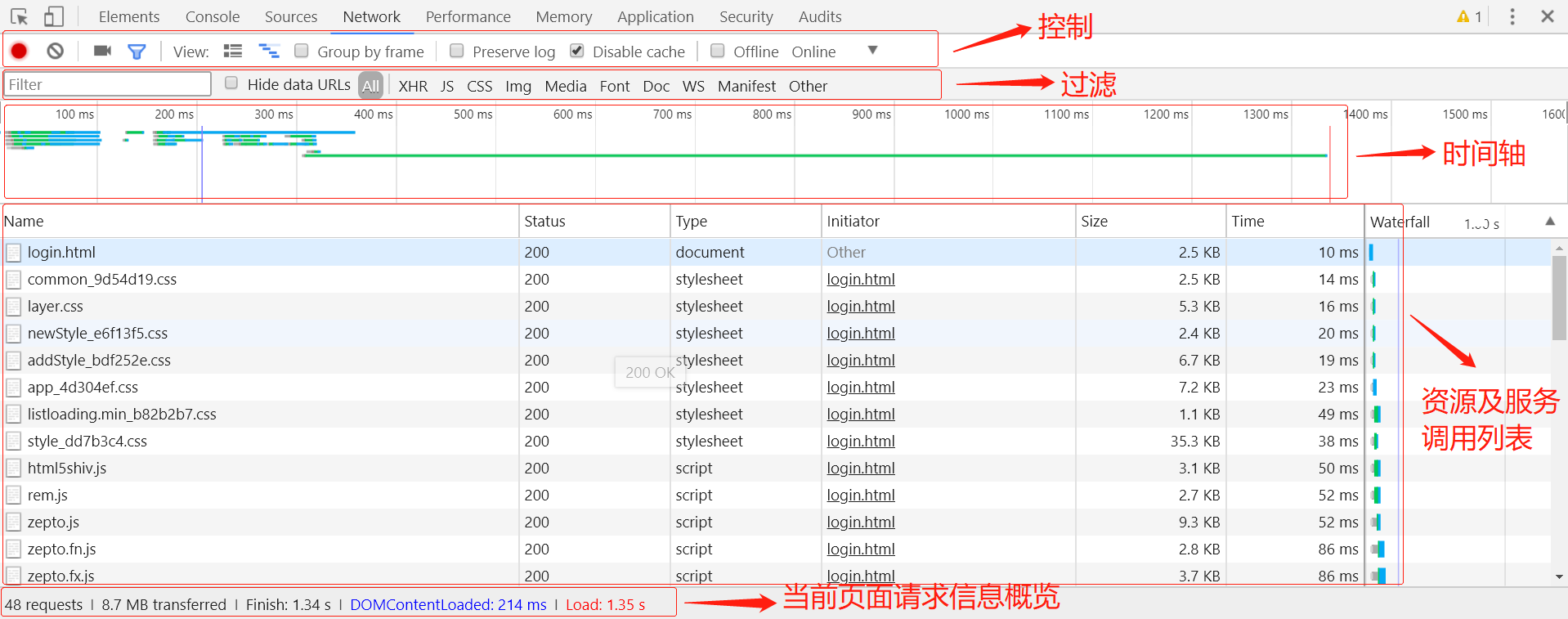
Task: Enable the Preserve log checkbox
Action: [457, 51]
